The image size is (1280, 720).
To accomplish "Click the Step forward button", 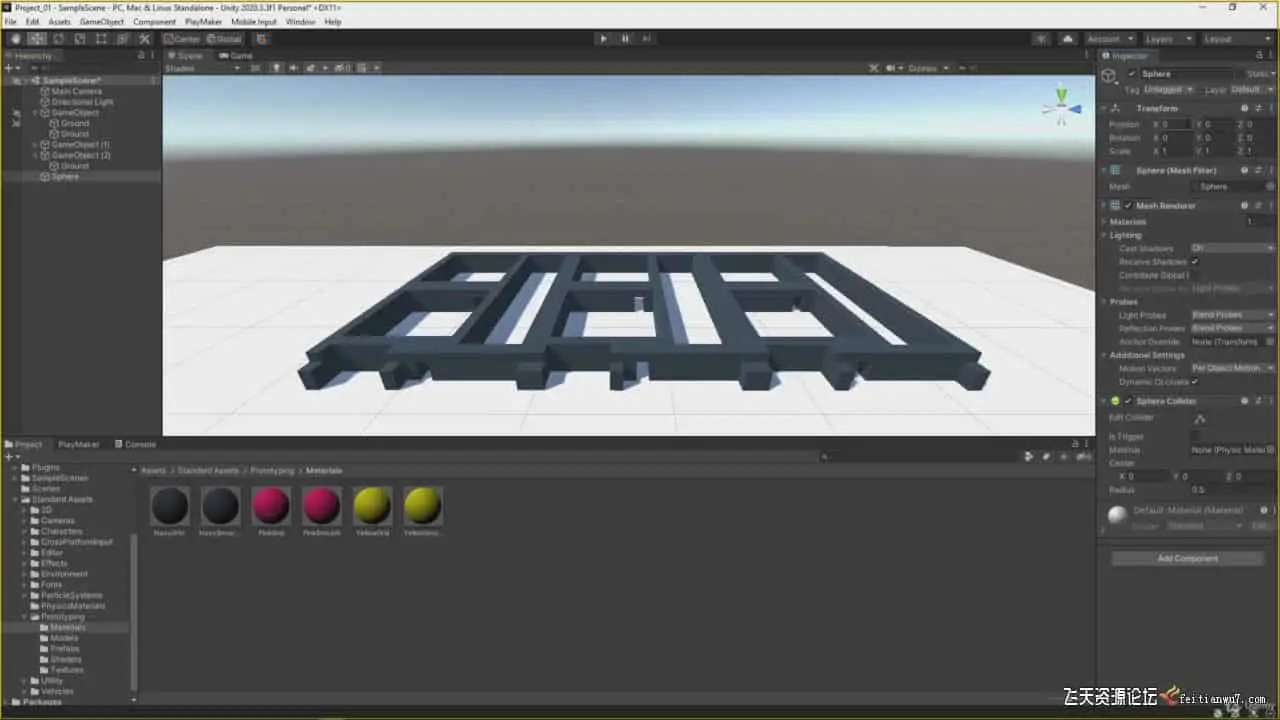I will point(647,39).
